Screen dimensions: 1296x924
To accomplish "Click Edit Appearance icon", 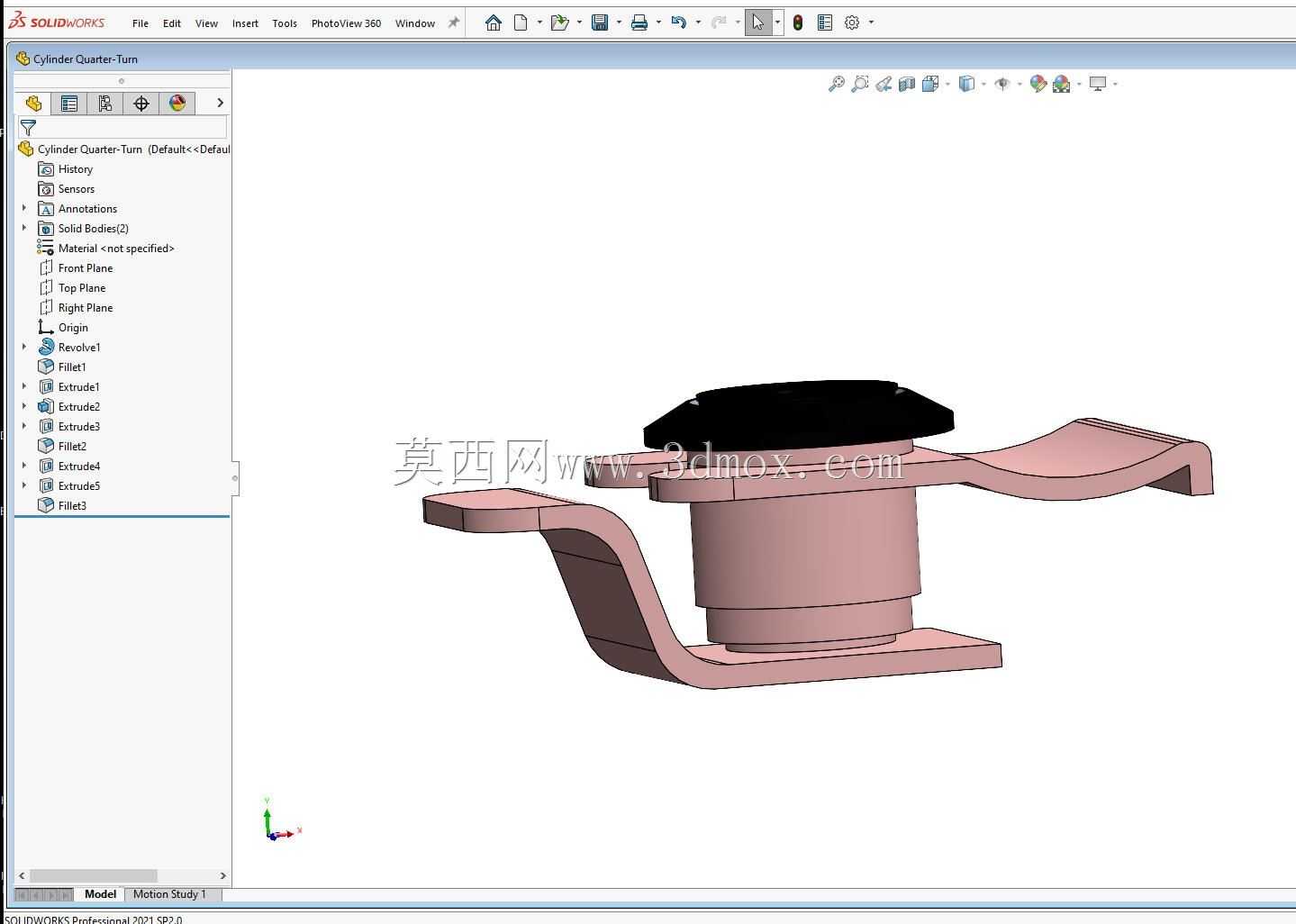I will click(1038, 84).
